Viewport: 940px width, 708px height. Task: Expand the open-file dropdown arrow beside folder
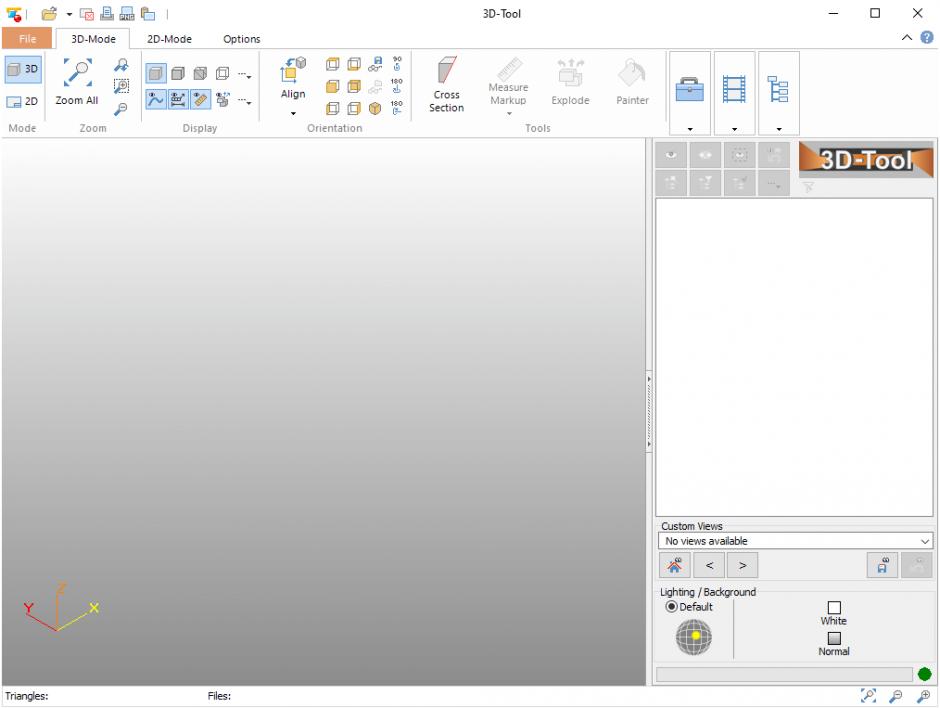coord(69,14)
